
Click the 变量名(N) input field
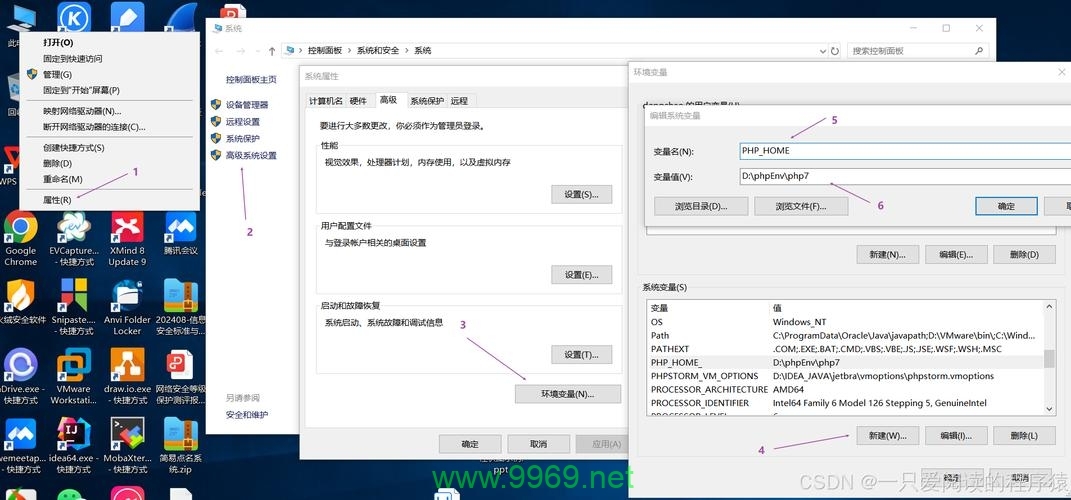905,151
